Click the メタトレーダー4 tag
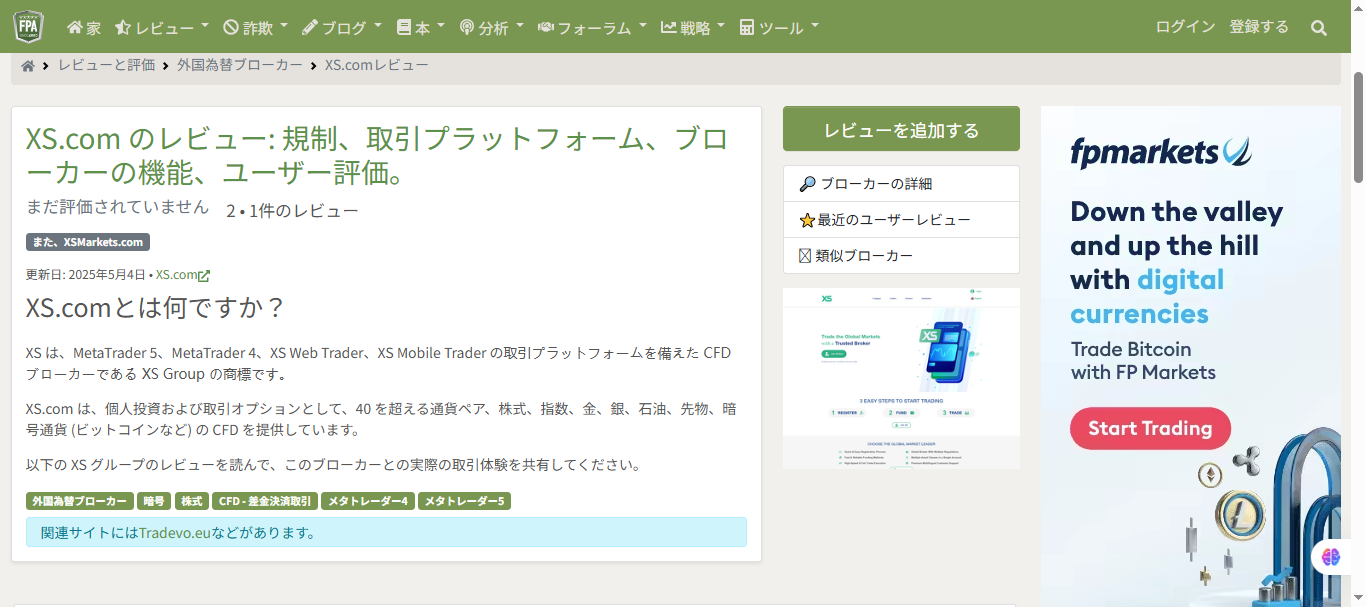The height and width of the screenshot is (607, 1366). [367, 501]
